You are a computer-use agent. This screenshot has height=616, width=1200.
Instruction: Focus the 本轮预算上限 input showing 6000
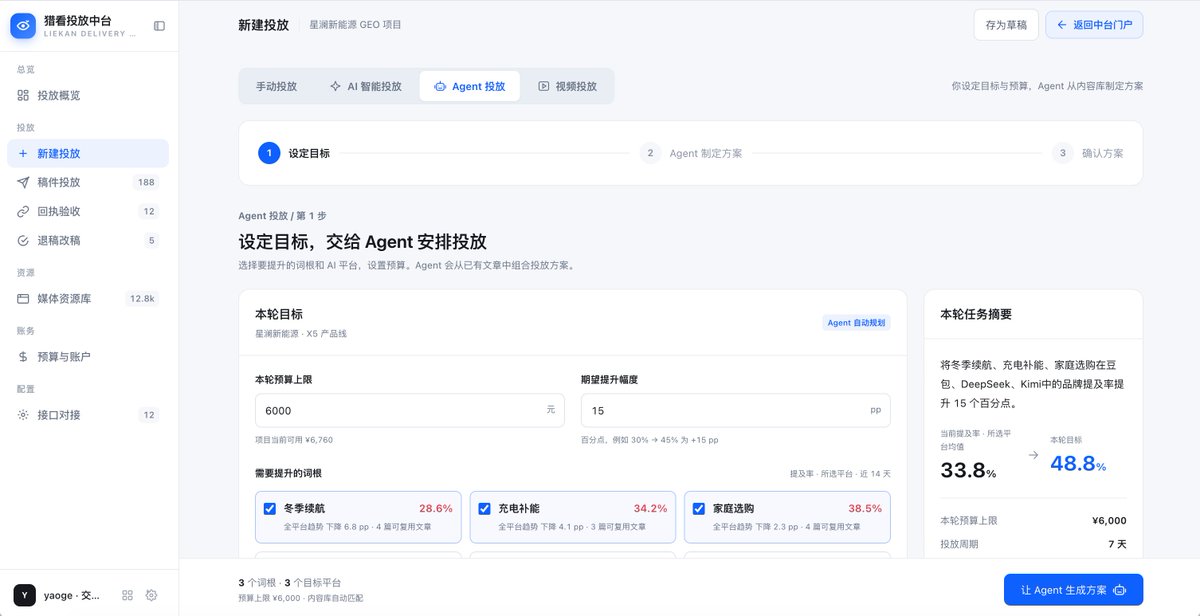click(x=410, y=410)
